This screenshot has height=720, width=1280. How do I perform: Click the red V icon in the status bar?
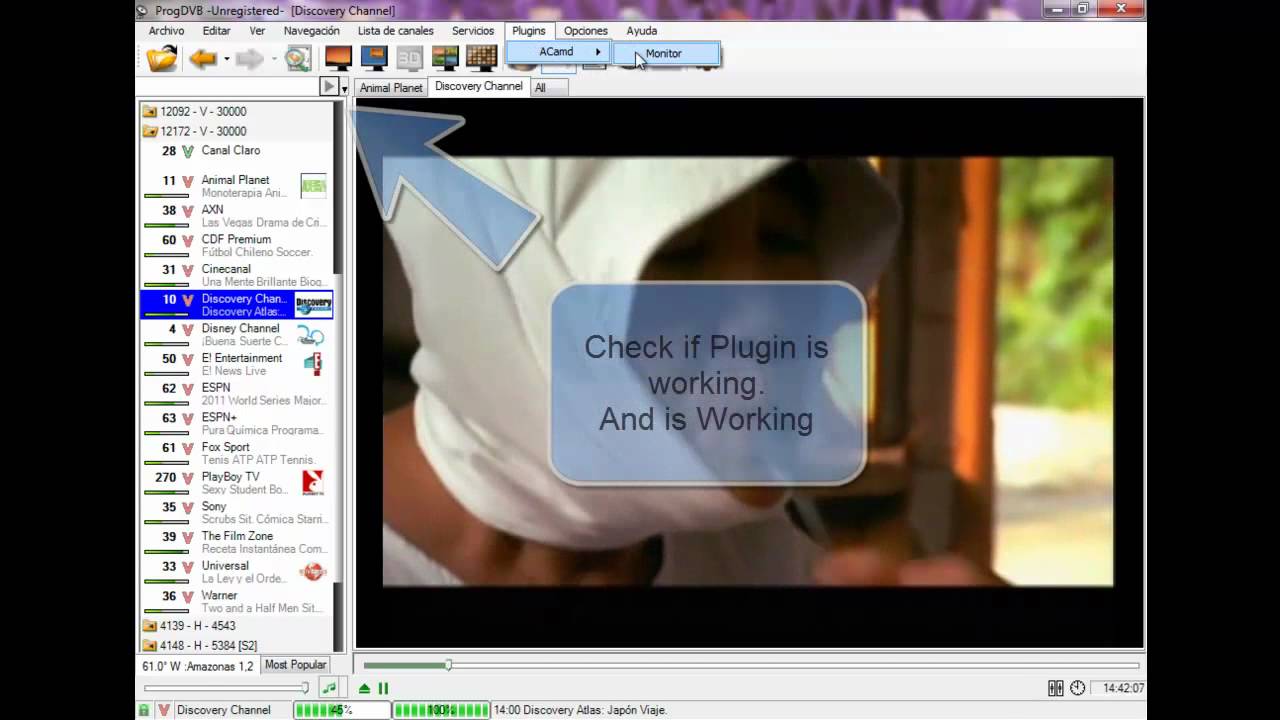163,710
